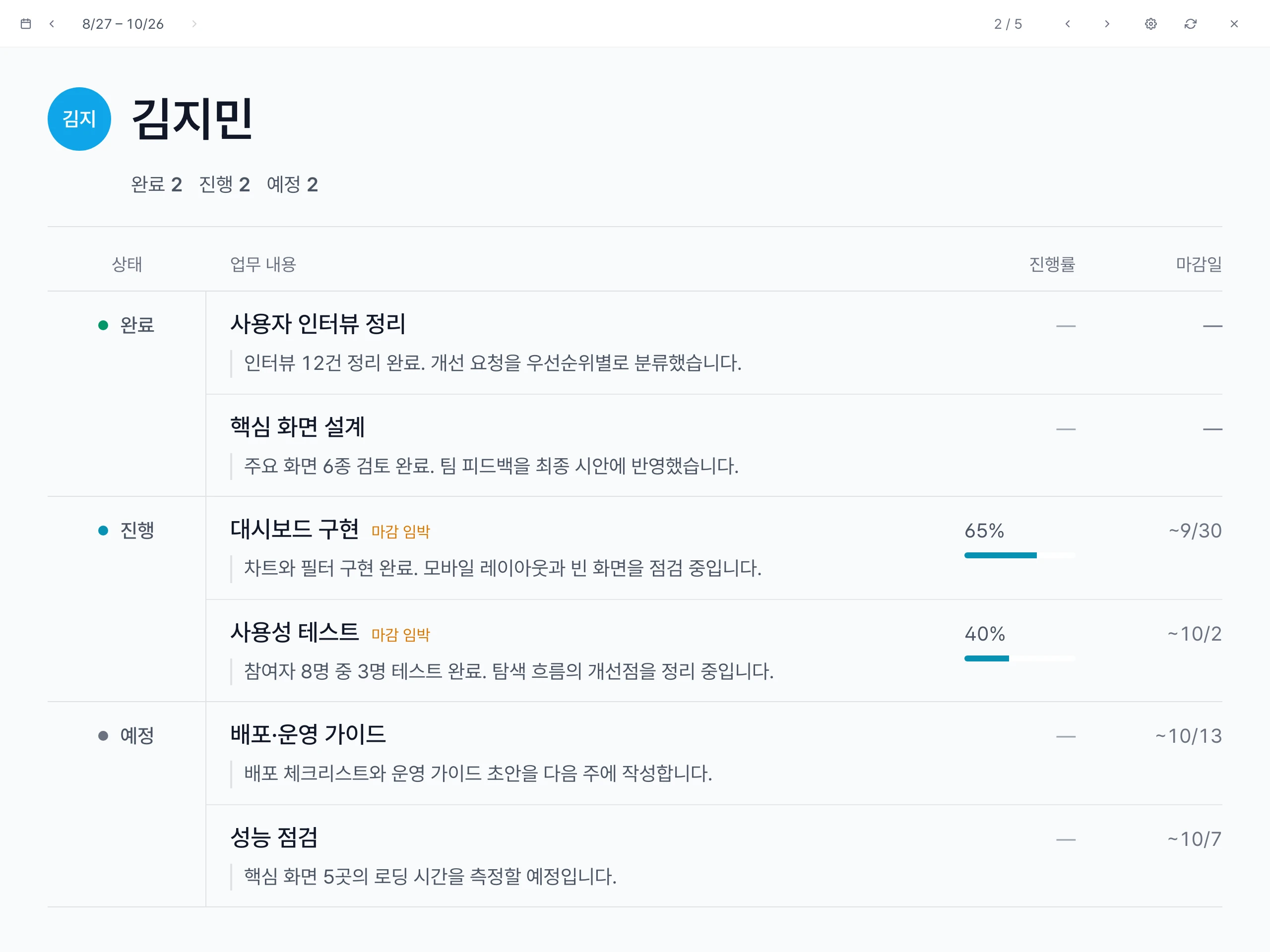Click the 업무 내용 column header
The height and width of the screenshot is (952, 1270).
tap(263, 264)
